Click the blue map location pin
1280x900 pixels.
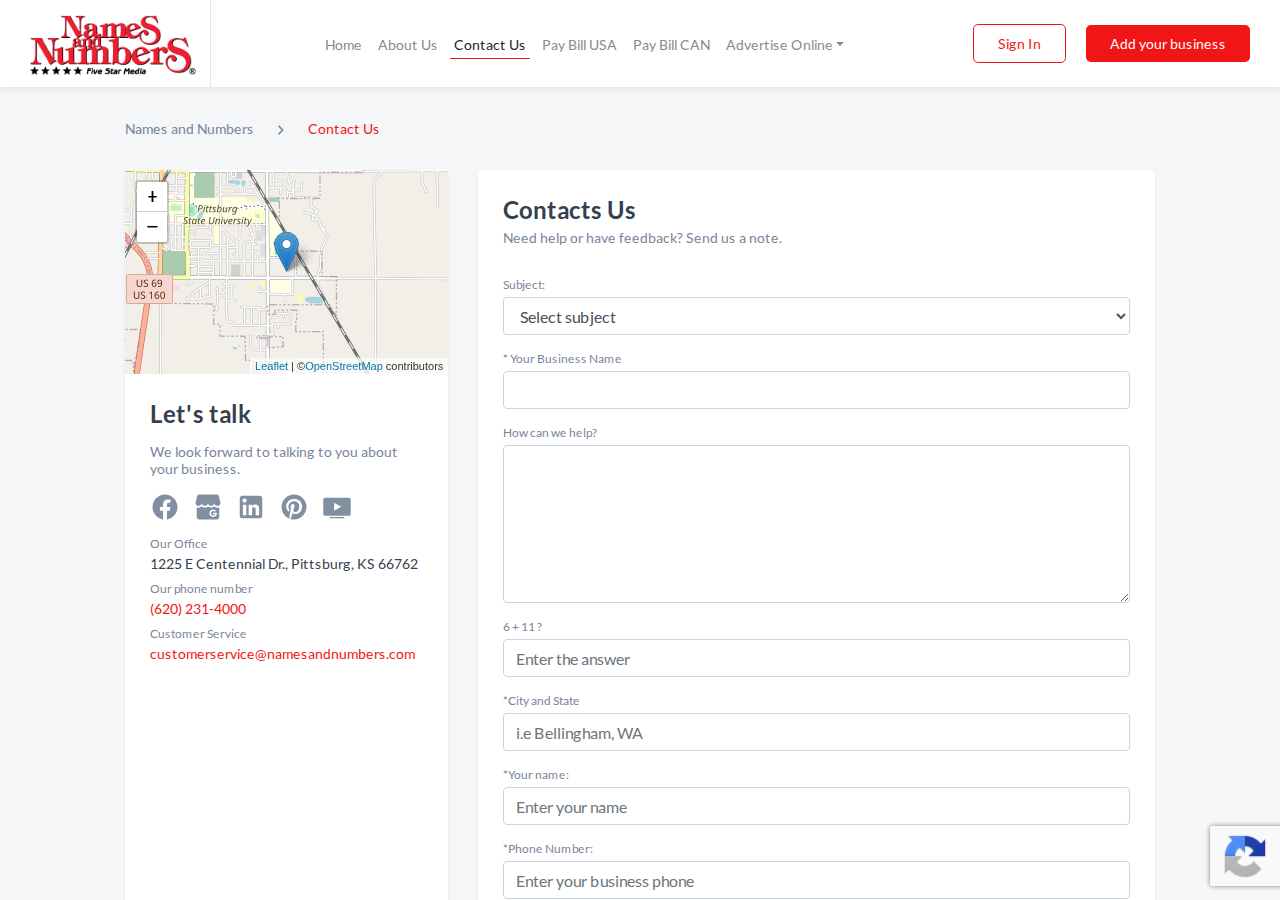click(287, 251)
